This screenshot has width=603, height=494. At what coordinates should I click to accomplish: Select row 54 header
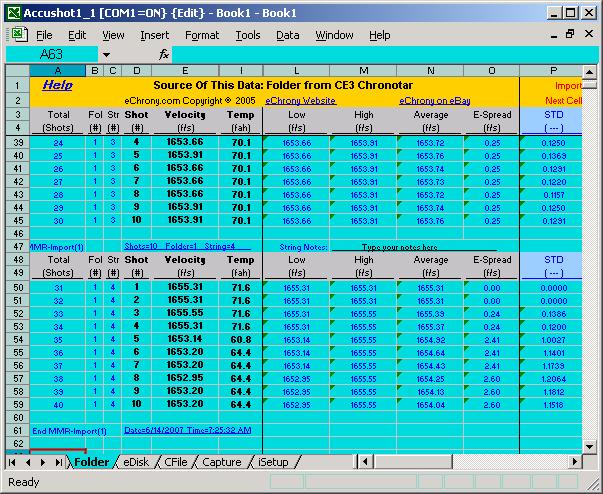click(18, 339)
